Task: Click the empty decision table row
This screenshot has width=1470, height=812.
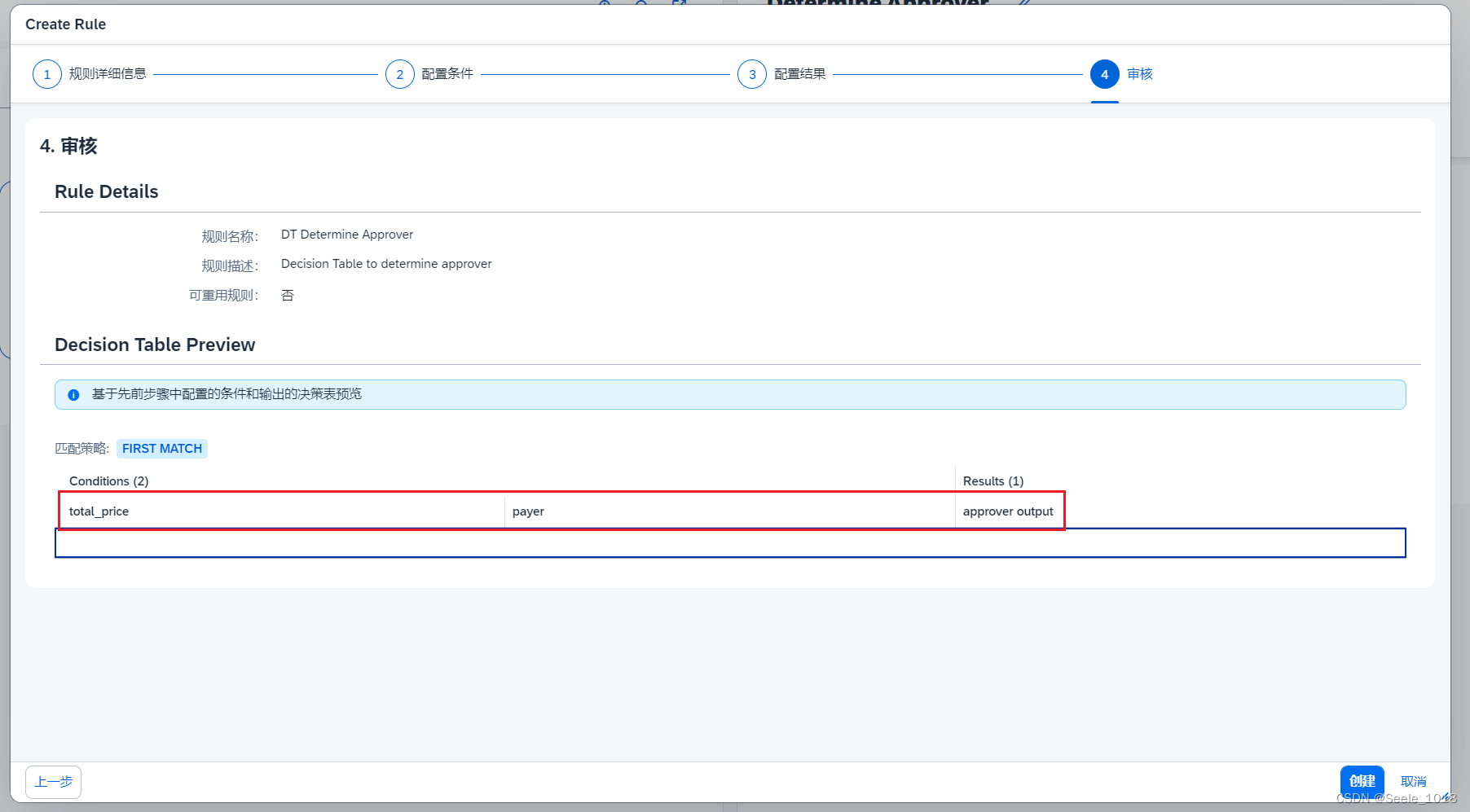Action: point(730,543)
